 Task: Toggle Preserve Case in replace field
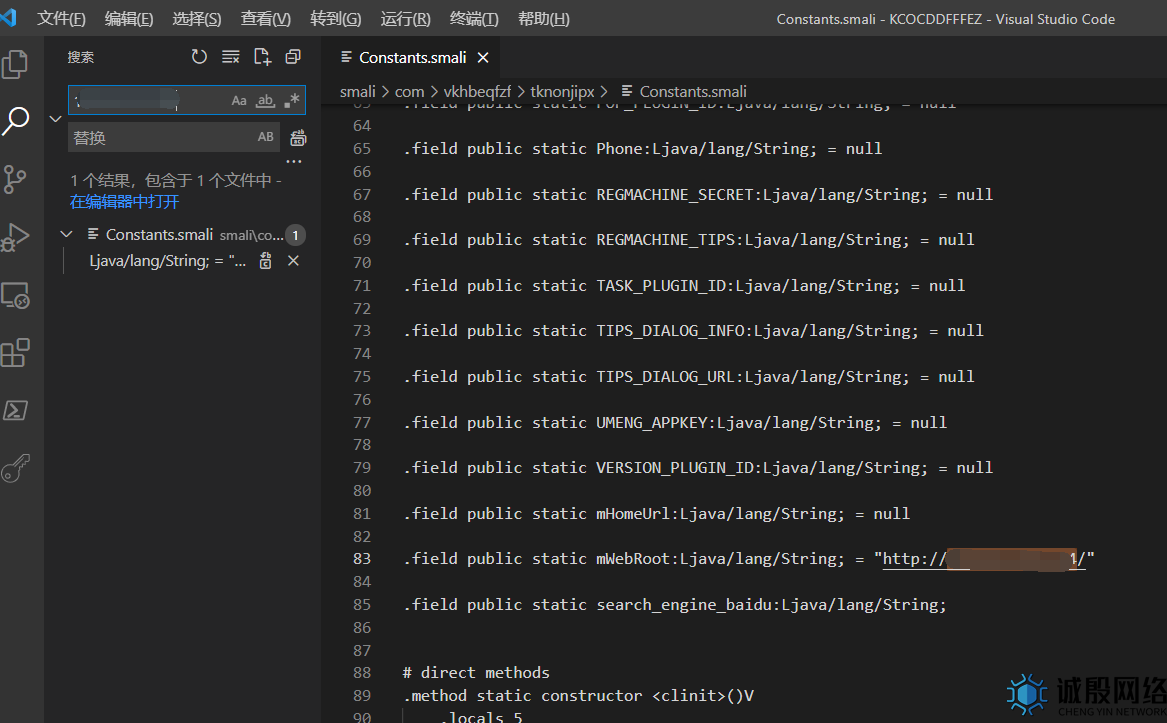pos(265,137)
